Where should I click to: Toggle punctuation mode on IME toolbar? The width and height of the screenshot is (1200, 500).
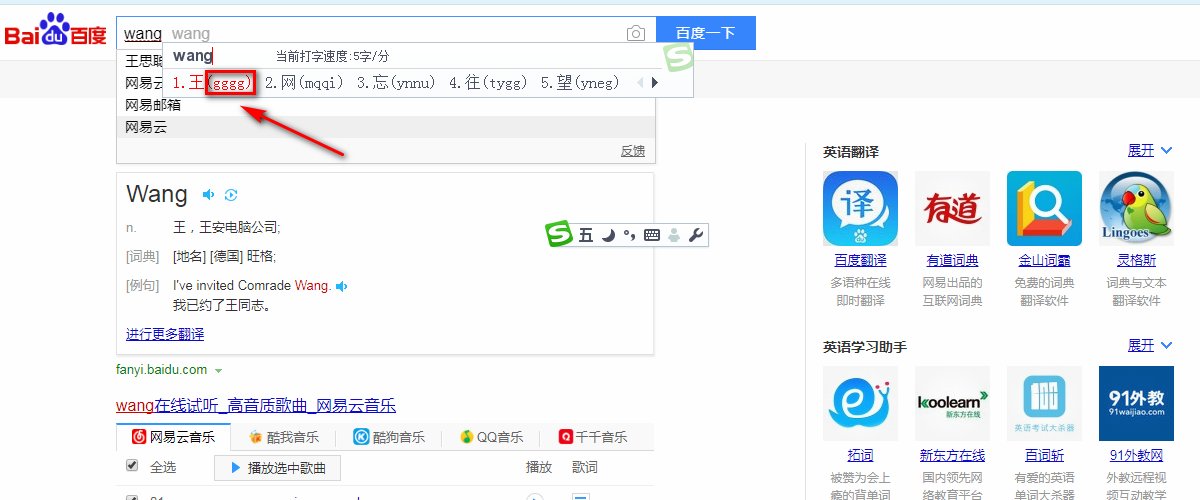[629, 236]
